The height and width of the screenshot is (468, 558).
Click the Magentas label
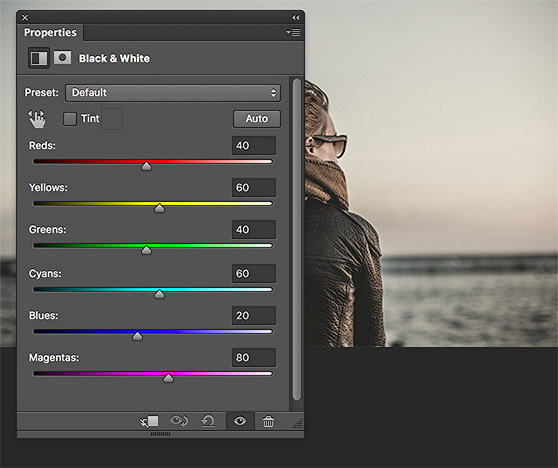click(54, 358)
